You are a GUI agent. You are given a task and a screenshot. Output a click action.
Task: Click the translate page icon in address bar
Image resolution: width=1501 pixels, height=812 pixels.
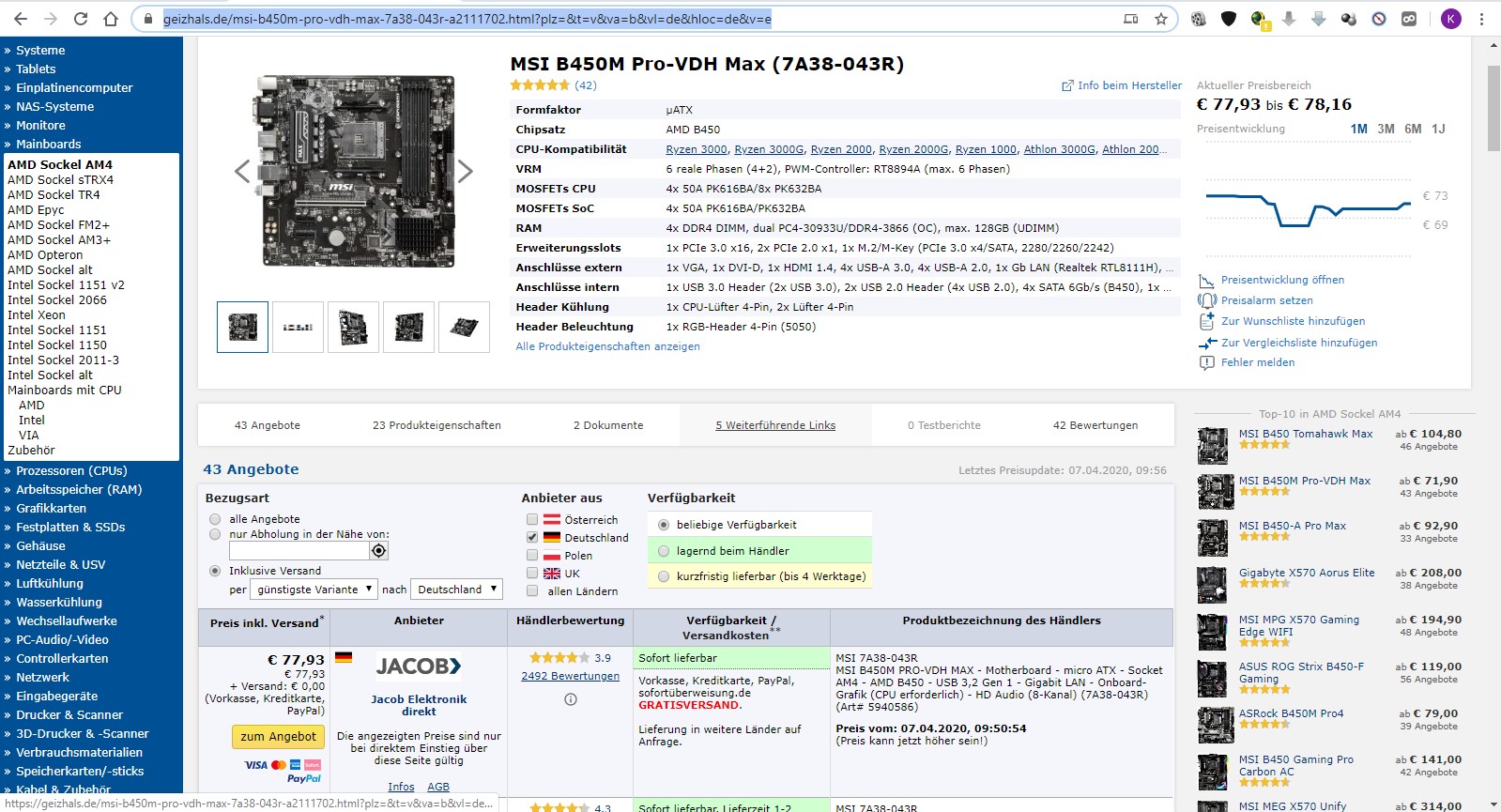click(1131, 19)
